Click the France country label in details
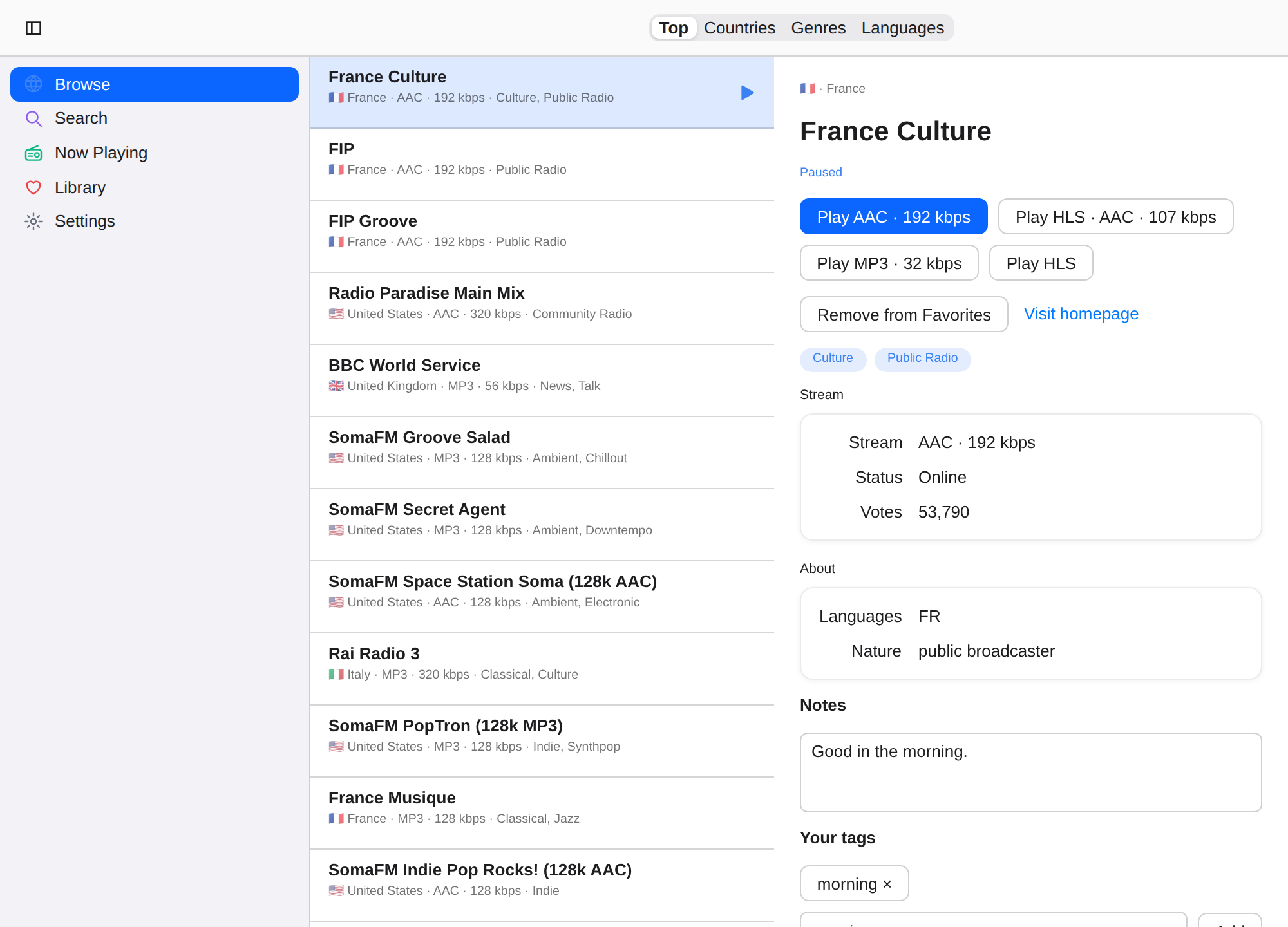This screenshot has width=1288, height=927. pyautogui.click(x=846, y=88)
